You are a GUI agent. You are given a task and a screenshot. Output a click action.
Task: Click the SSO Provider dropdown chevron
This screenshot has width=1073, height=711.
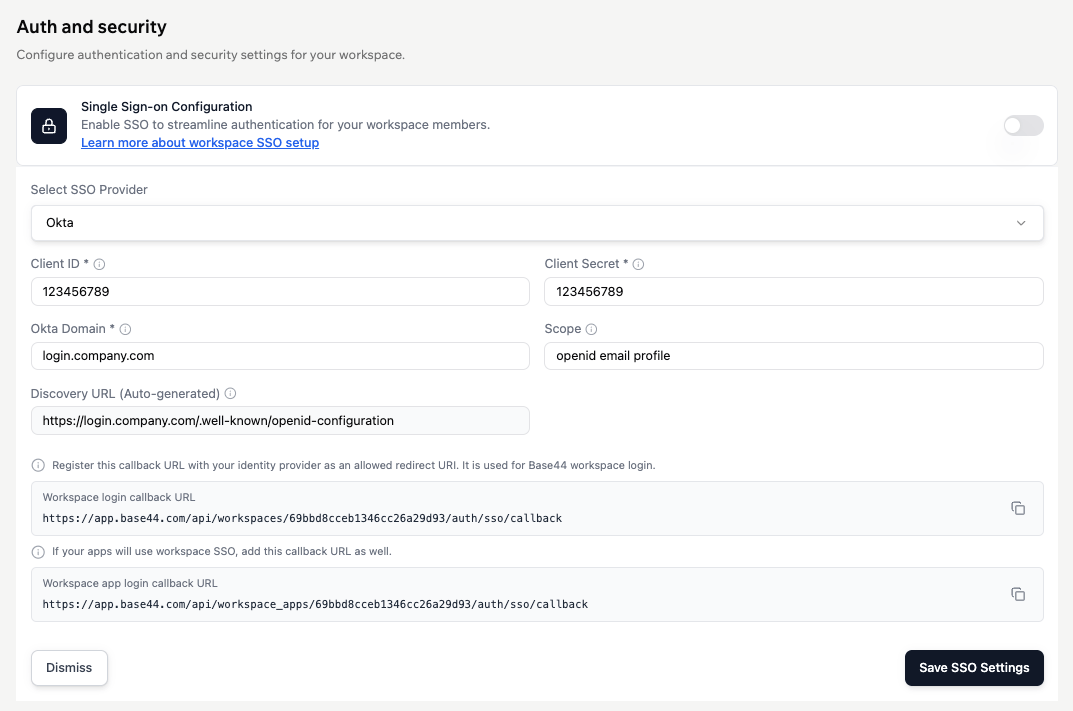click(1021, 223)
